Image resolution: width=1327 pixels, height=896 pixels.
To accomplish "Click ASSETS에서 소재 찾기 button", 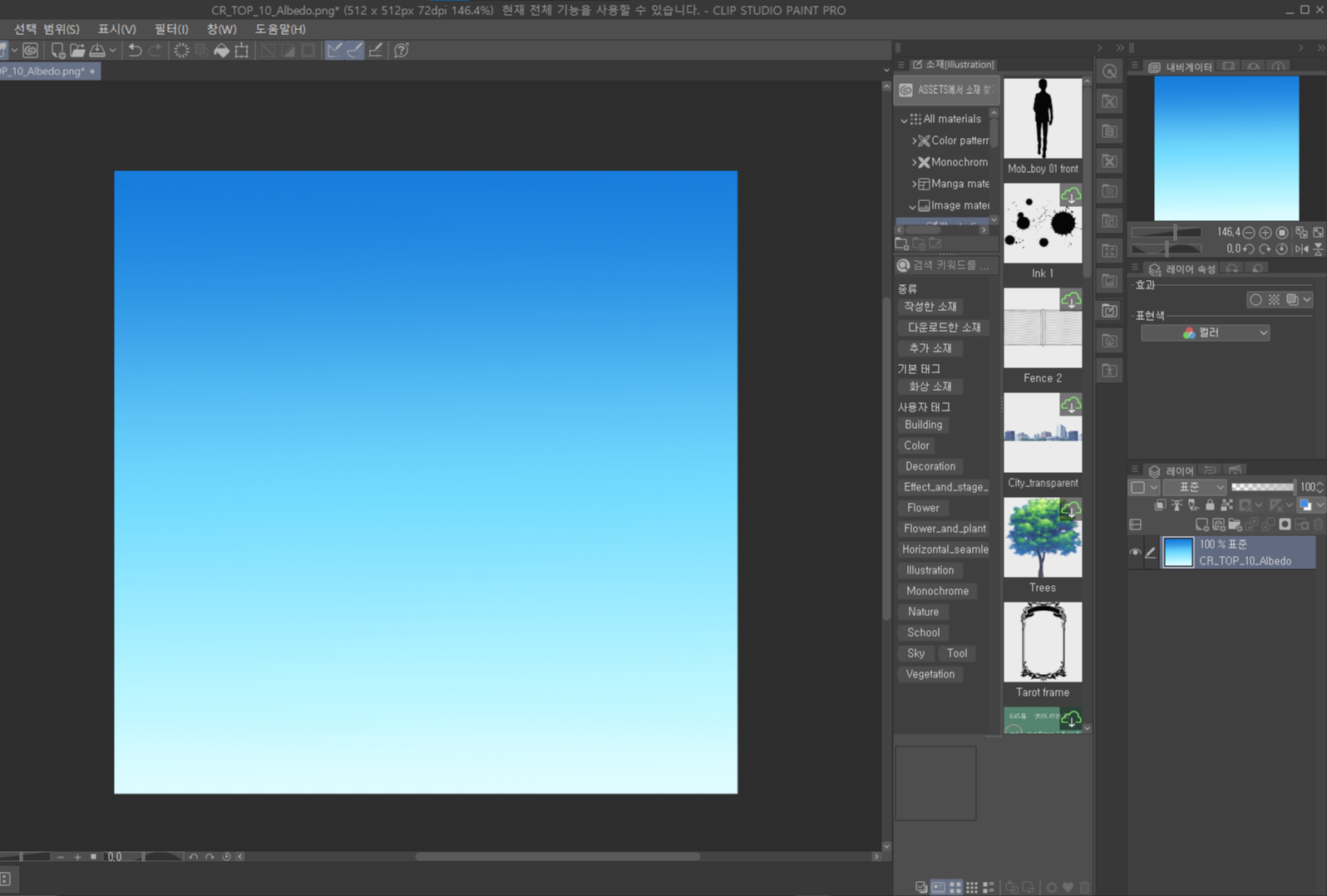I will coord(946,90).
